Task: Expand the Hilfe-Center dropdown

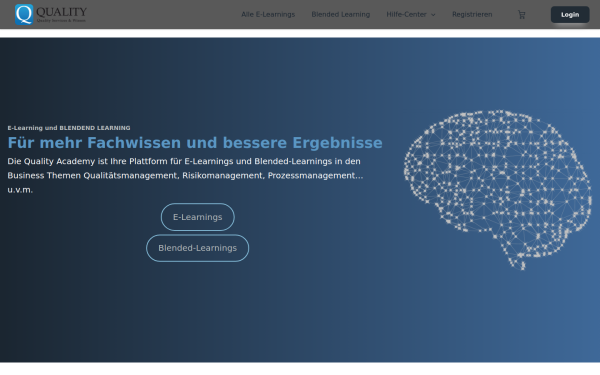Action: (411, 15)
